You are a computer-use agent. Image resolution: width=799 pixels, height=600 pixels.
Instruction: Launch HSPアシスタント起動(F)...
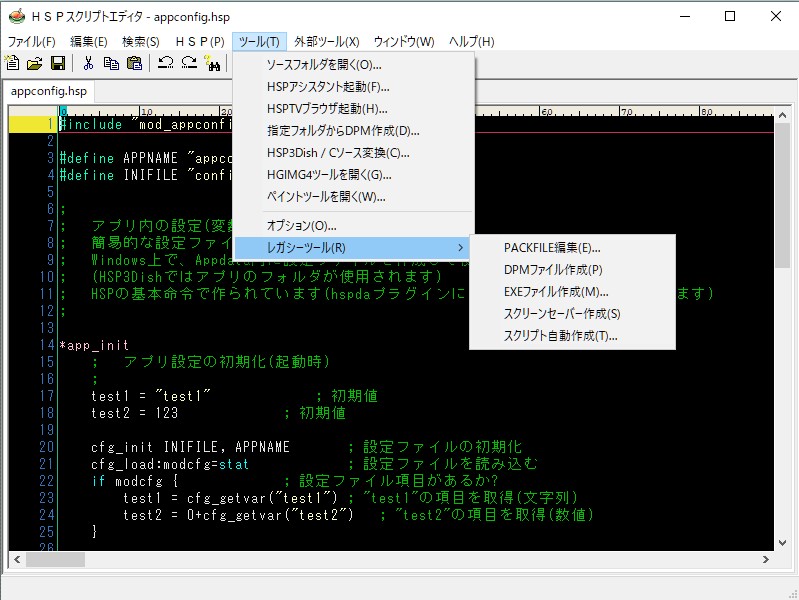(354, 87)
